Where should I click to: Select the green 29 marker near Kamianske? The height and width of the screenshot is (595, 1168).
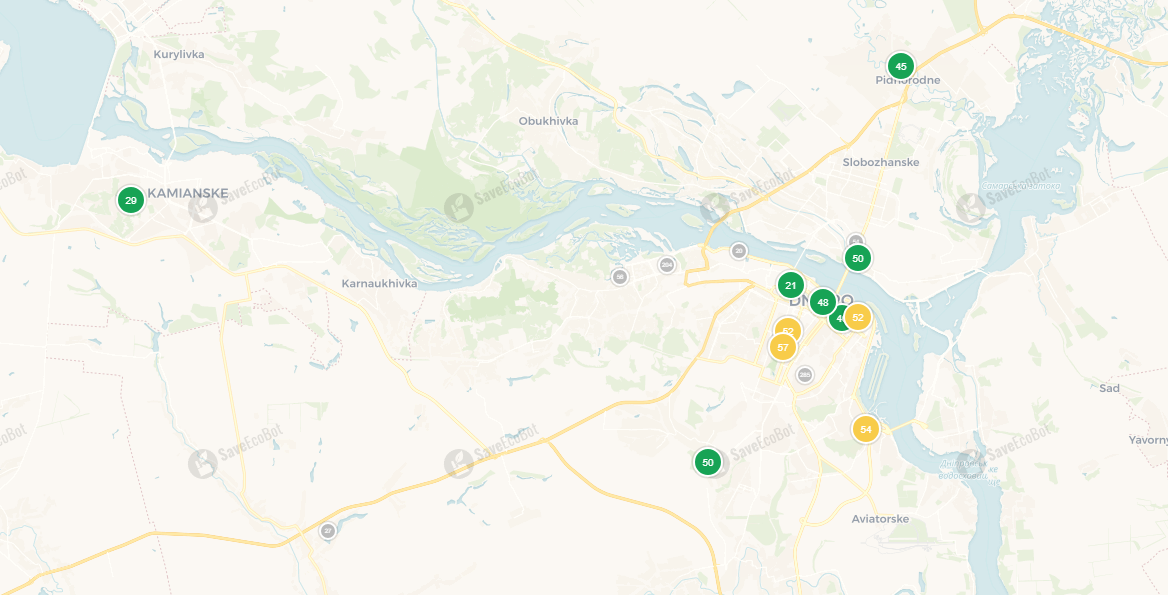[x=130, y=200]
